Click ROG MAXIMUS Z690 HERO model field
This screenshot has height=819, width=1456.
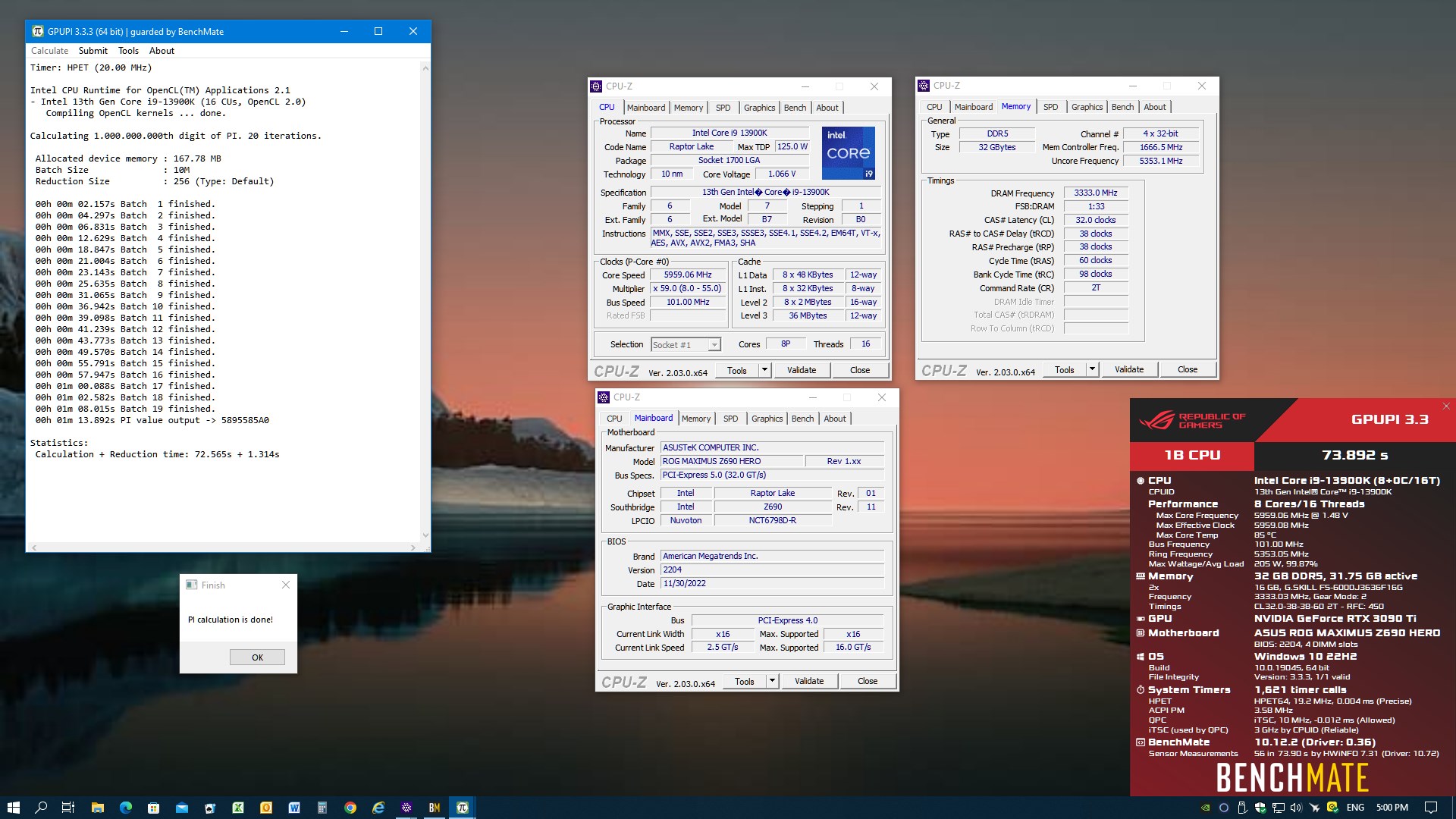point(732,461)
